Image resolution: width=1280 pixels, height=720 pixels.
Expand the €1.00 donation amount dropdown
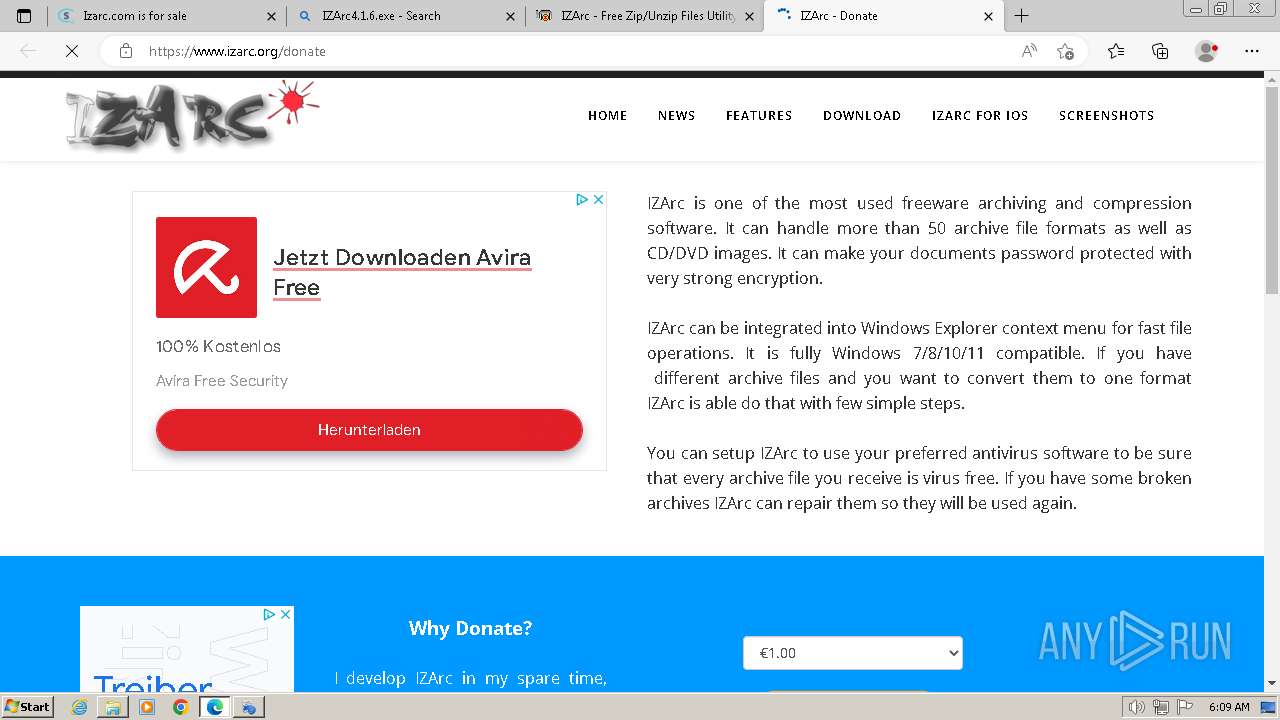tap(852, 653)
